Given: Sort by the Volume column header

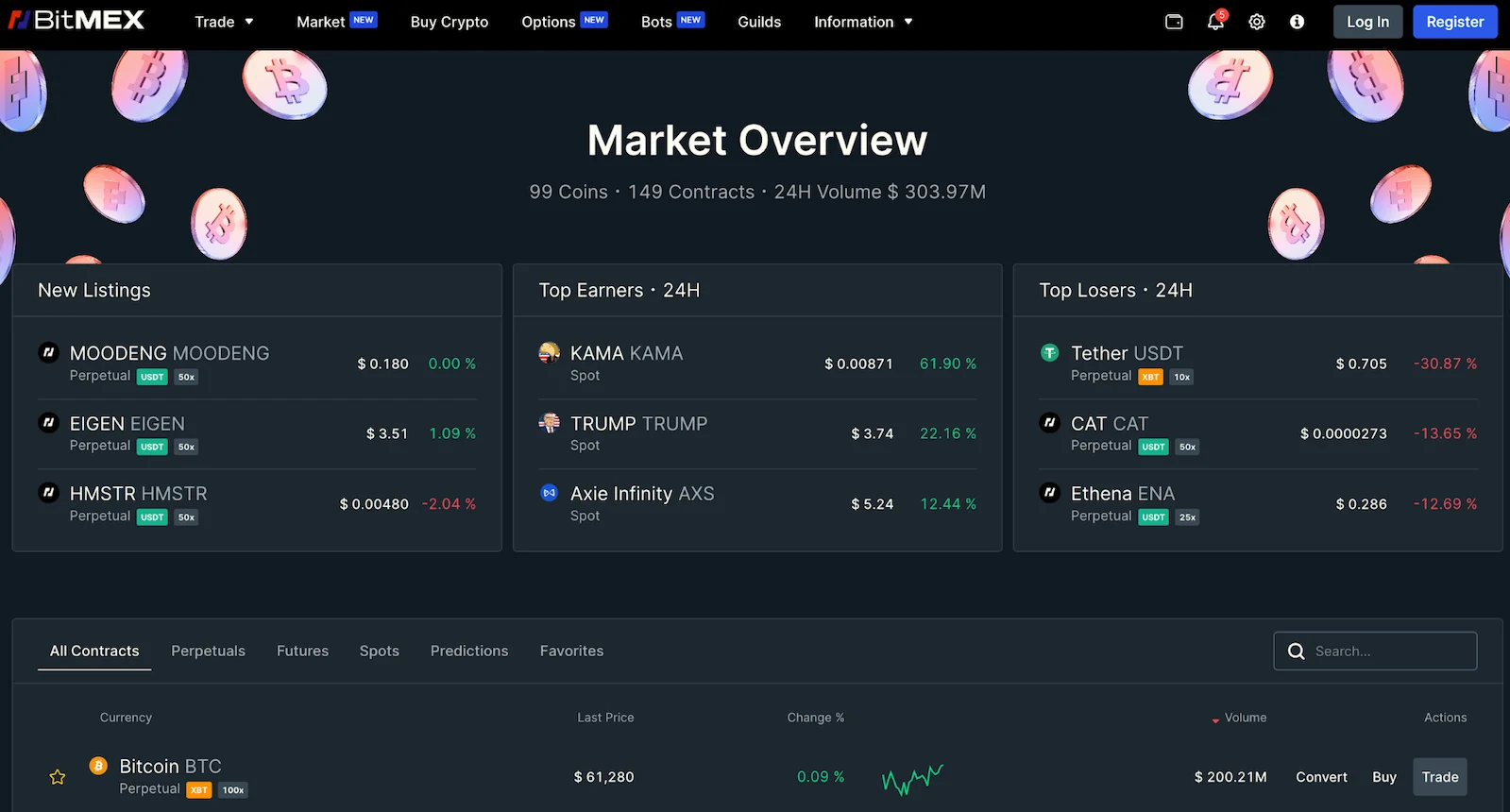Looking at the screenshot, I should coord(1244,718).
